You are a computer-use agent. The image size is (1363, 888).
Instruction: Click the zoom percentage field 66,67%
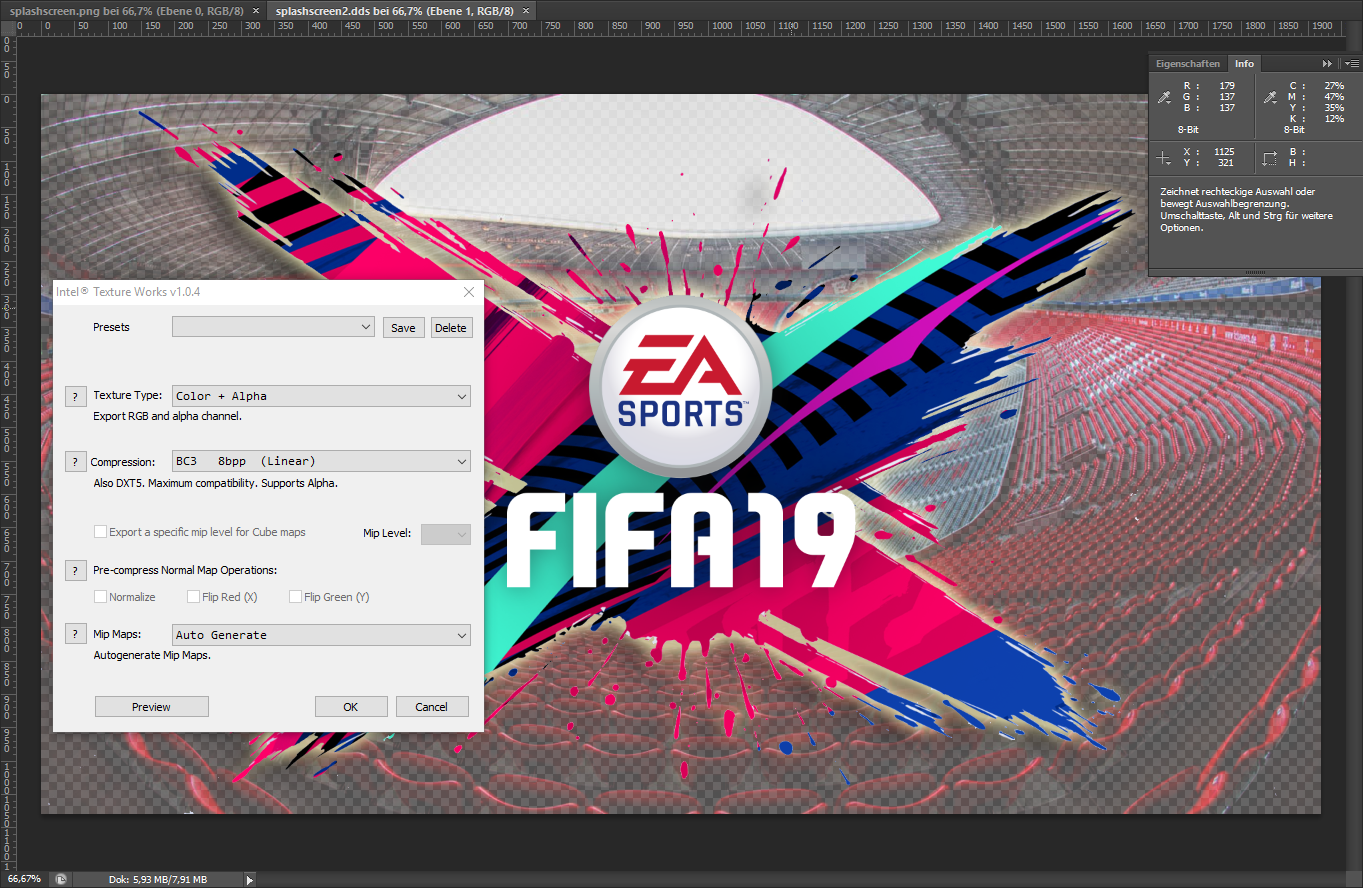point(24,879)
